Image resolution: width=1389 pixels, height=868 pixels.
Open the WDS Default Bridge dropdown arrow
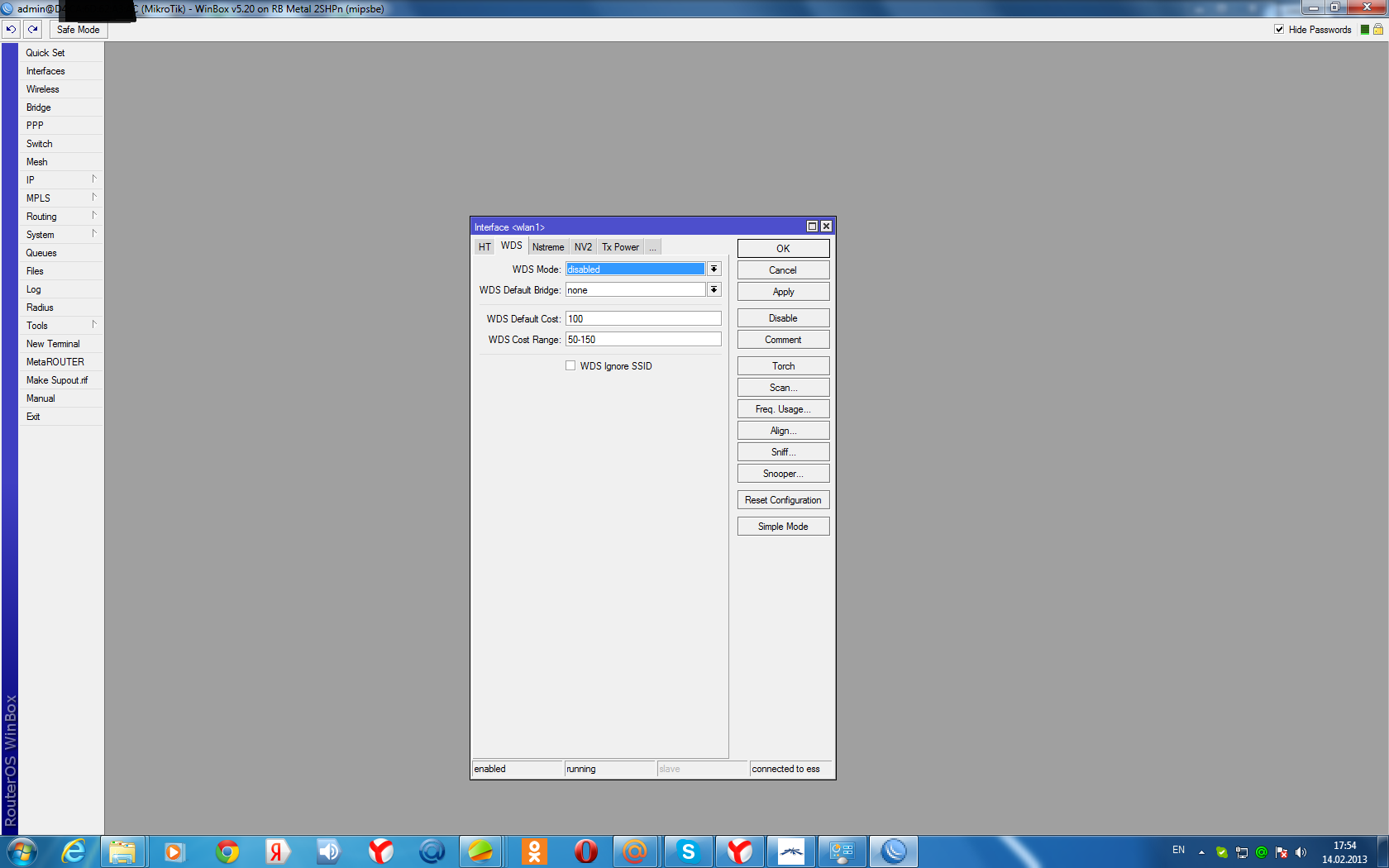[x=714, y=289]
